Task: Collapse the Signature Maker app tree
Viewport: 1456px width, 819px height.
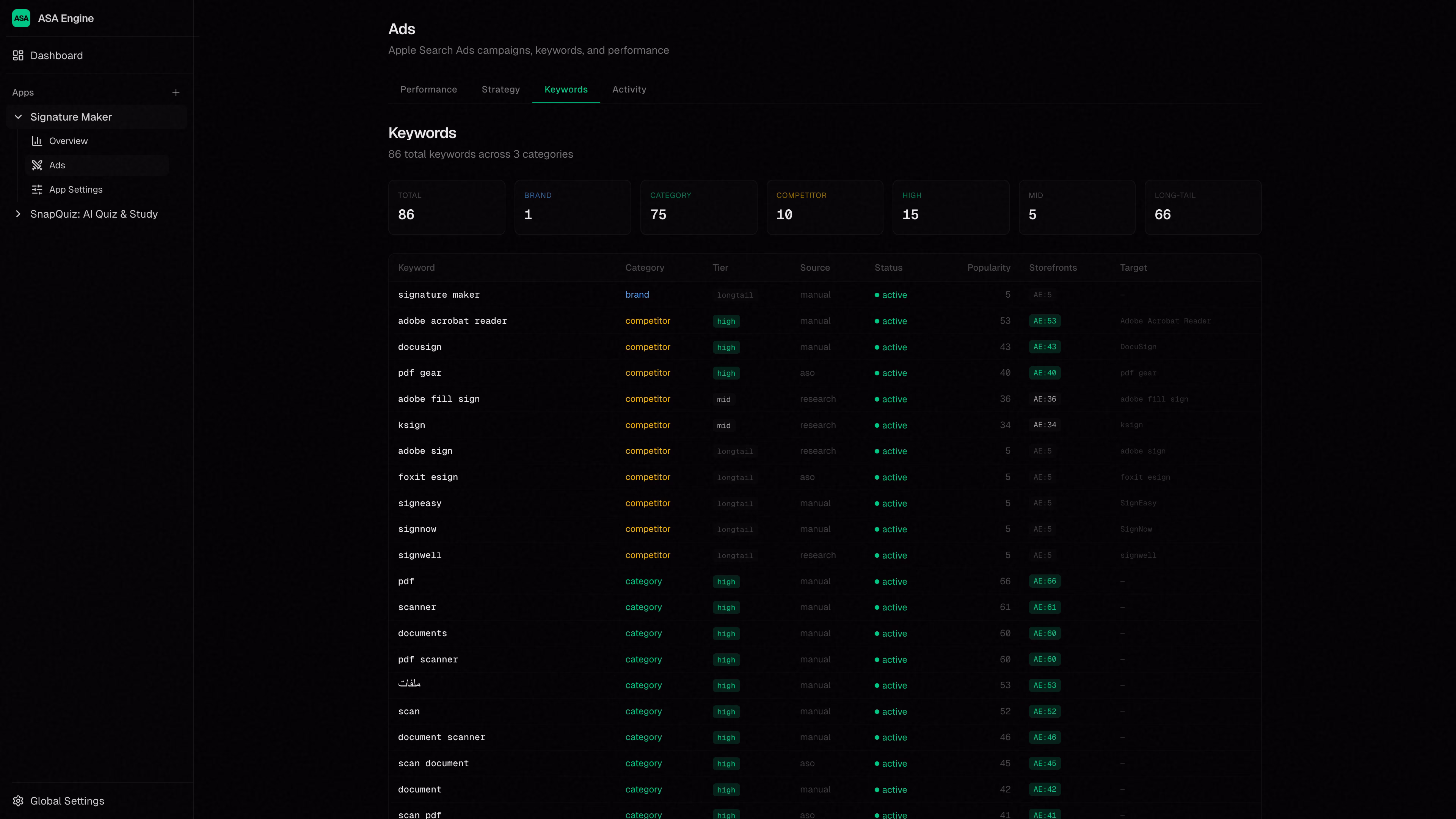Action: tap(18, 117)
